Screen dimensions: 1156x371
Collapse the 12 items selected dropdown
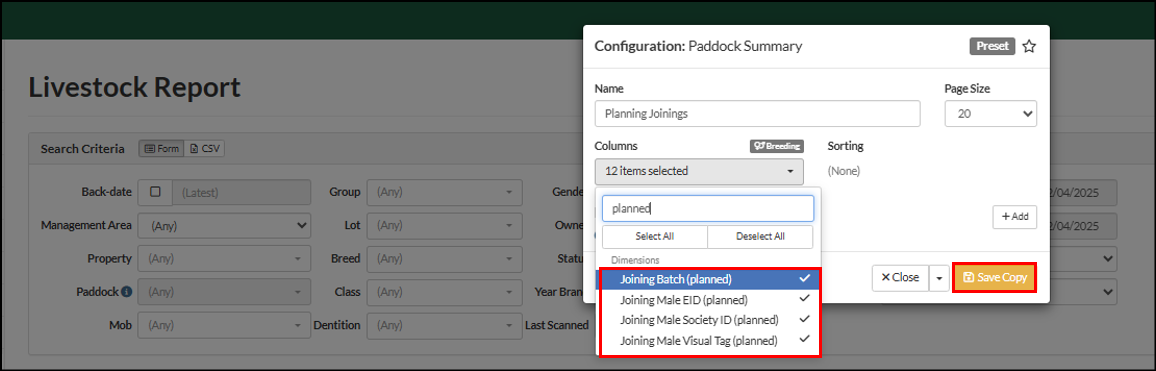(x=700, y=171)
